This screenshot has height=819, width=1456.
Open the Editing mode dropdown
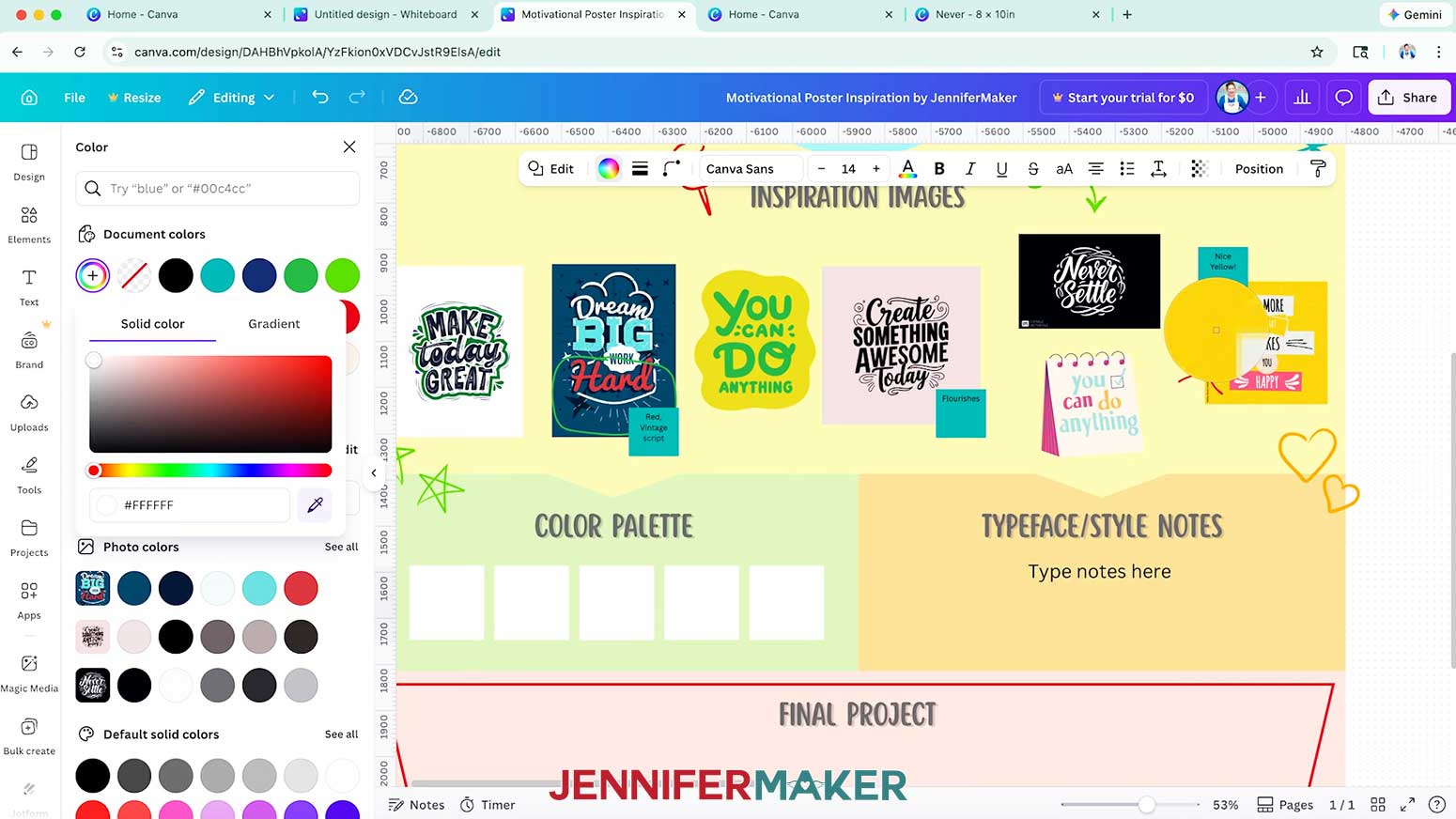[x=231, y=97]
